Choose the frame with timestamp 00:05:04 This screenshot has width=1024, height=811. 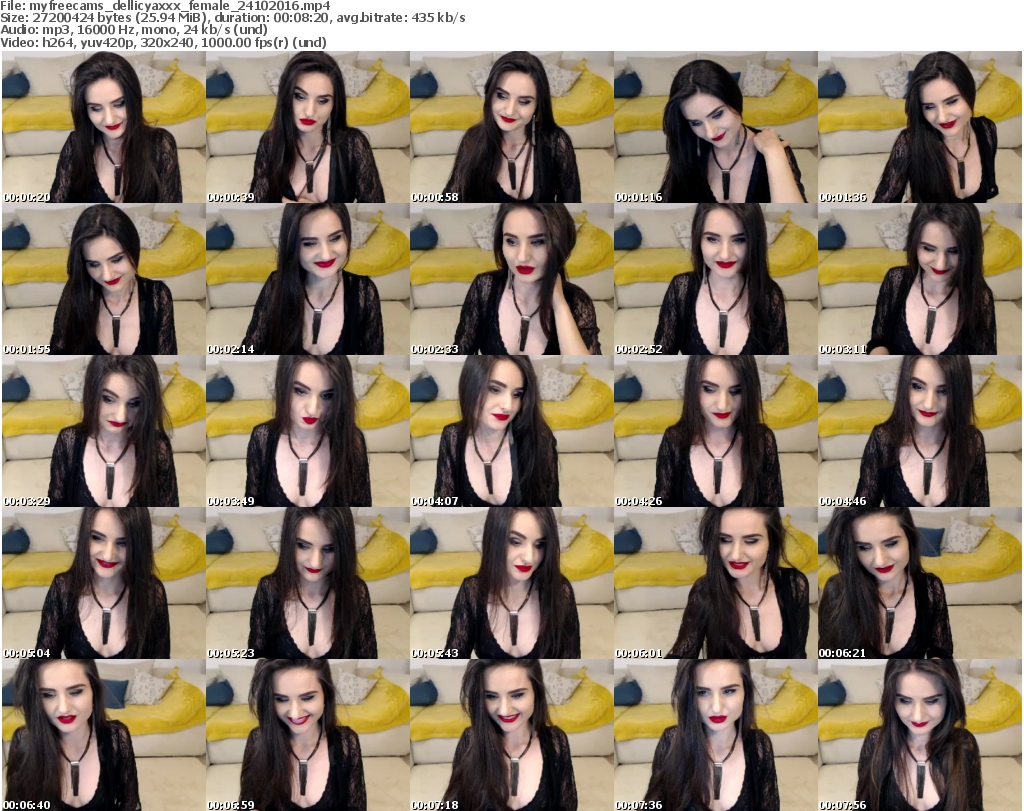tap(104, 583)
